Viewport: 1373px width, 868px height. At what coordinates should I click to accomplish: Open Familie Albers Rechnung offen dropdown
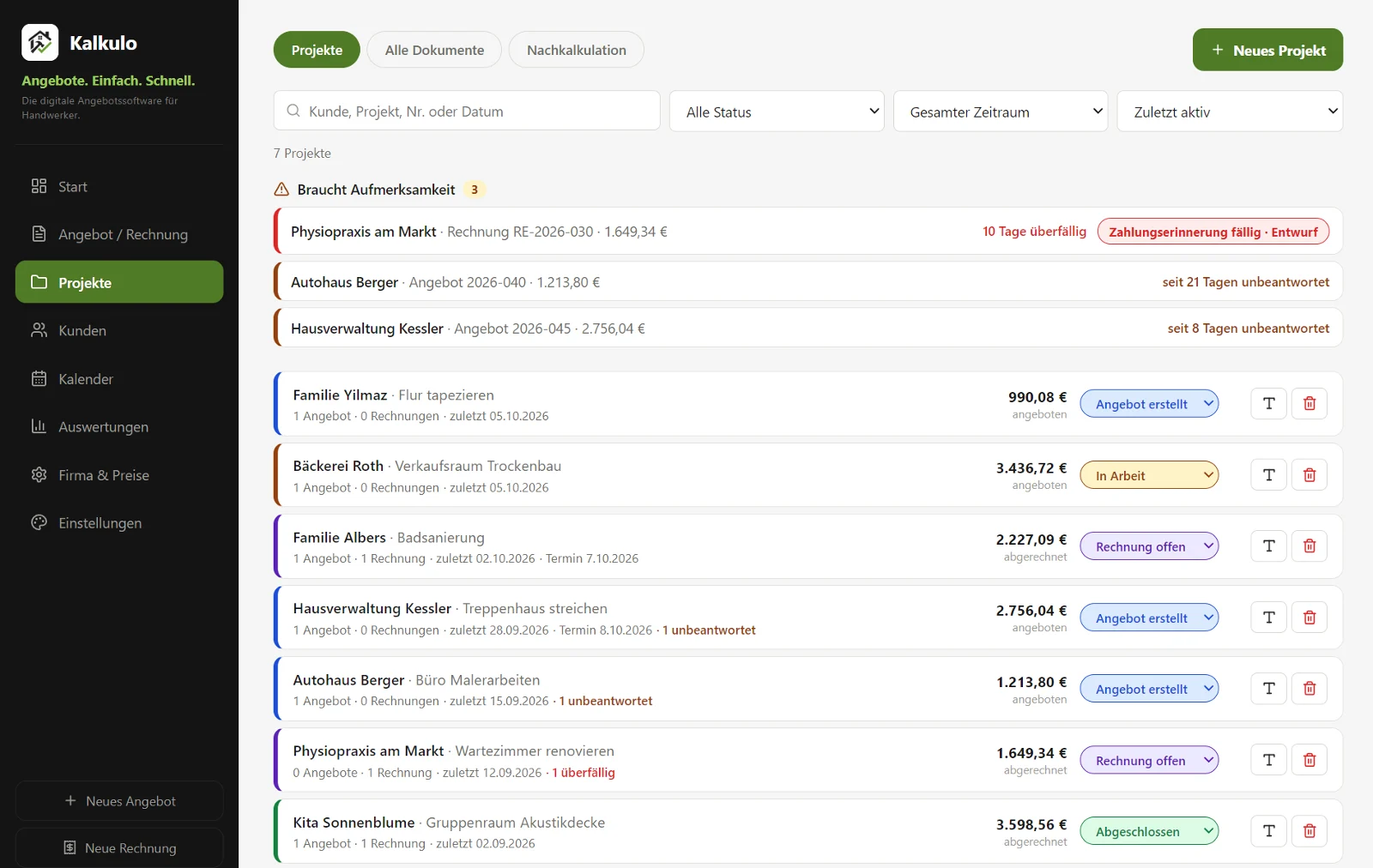tap(1149, 546)
